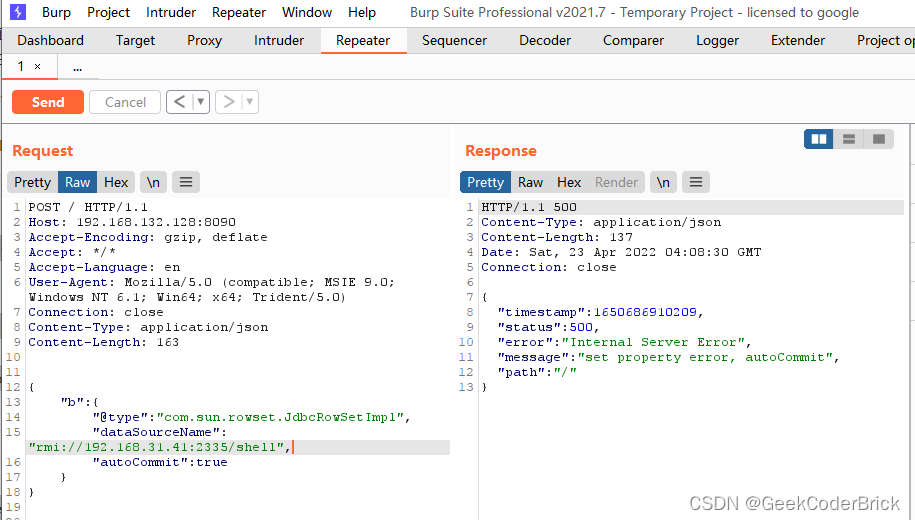The height and width of the screenshot is (520, 915).
Task: Click the response Date header line
Action: click(621, 252)
